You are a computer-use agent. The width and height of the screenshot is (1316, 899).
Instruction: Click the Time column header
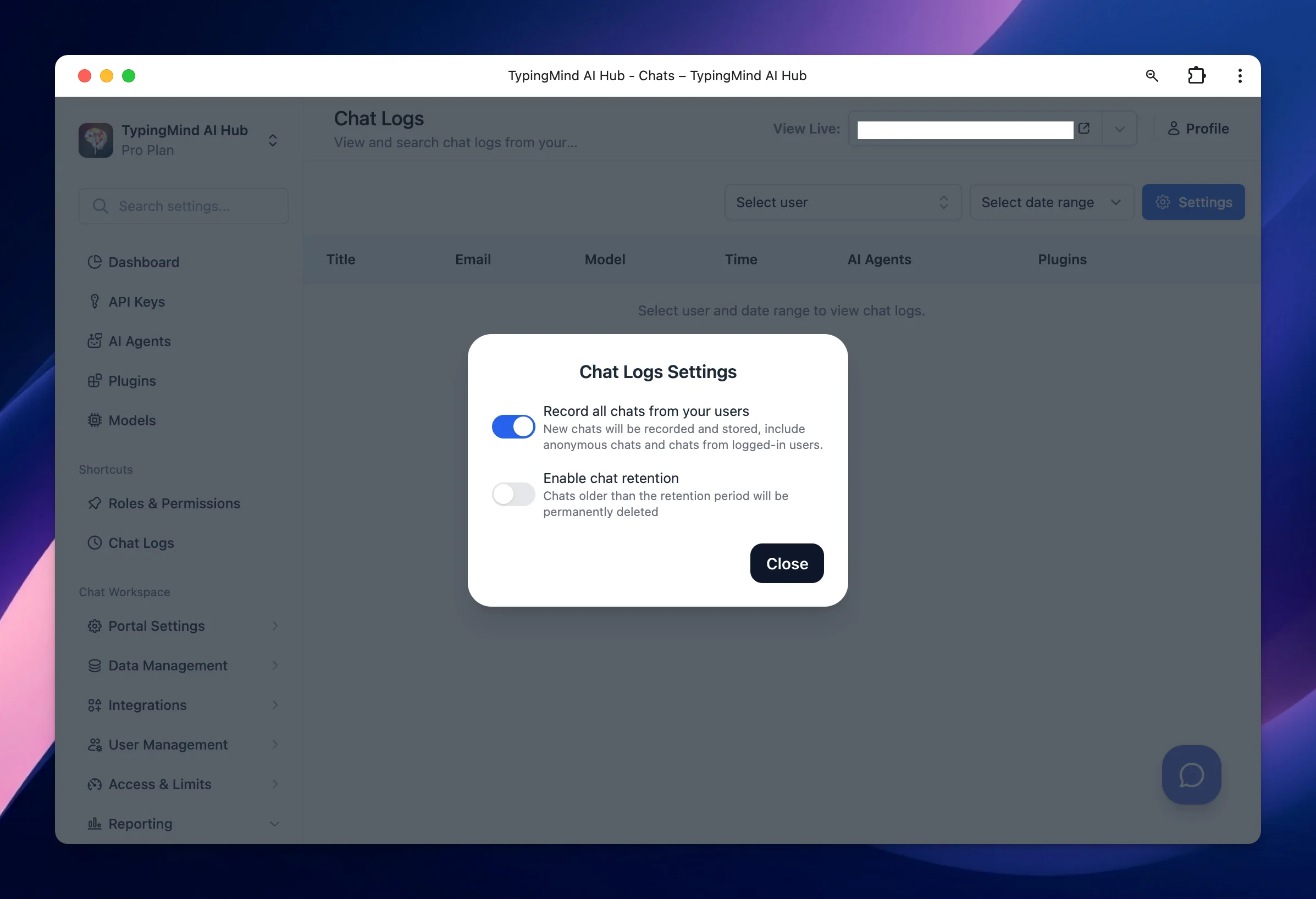click(741, 259)
